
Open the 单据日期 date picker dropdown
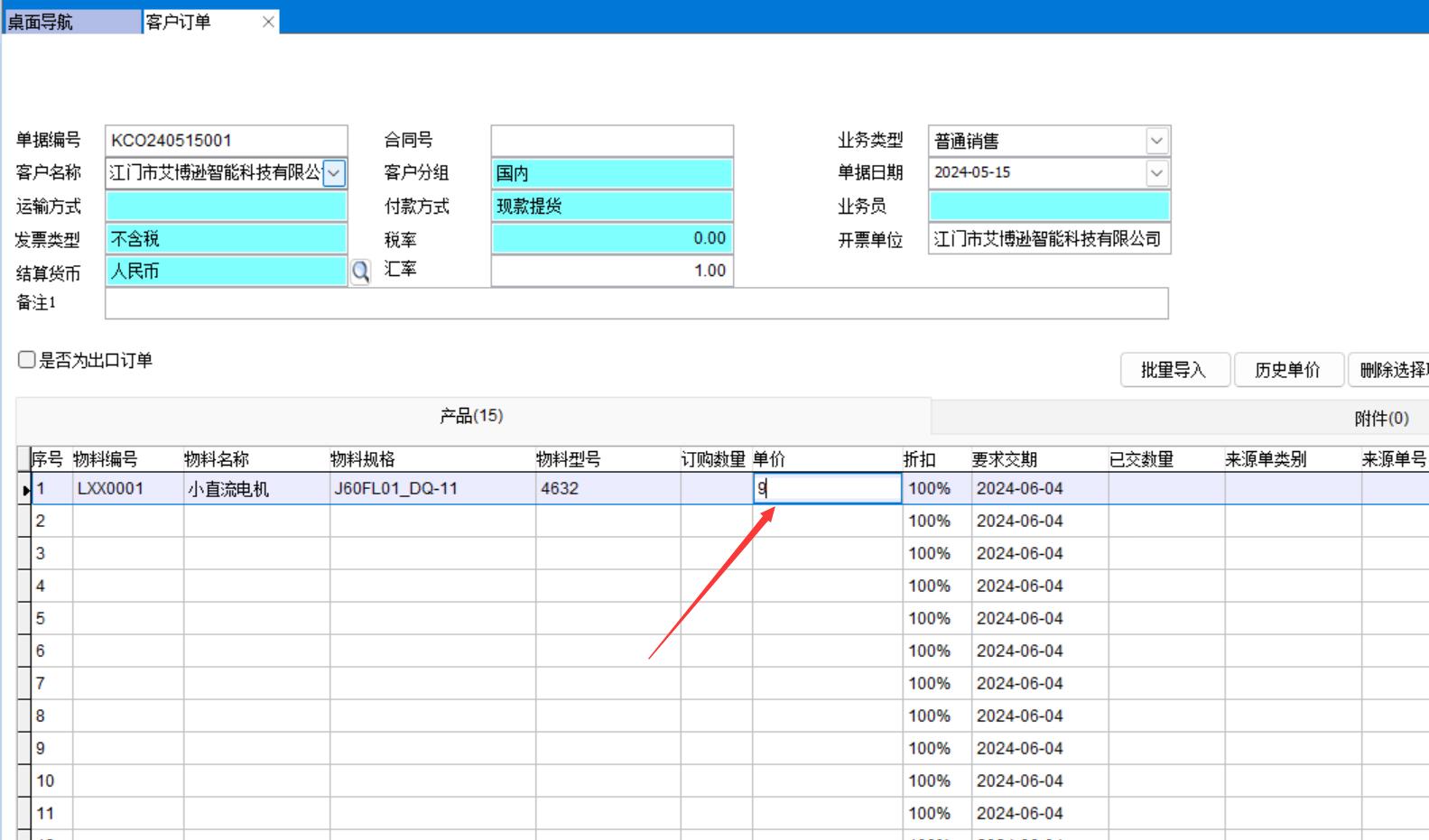[x=1156, y=172]
